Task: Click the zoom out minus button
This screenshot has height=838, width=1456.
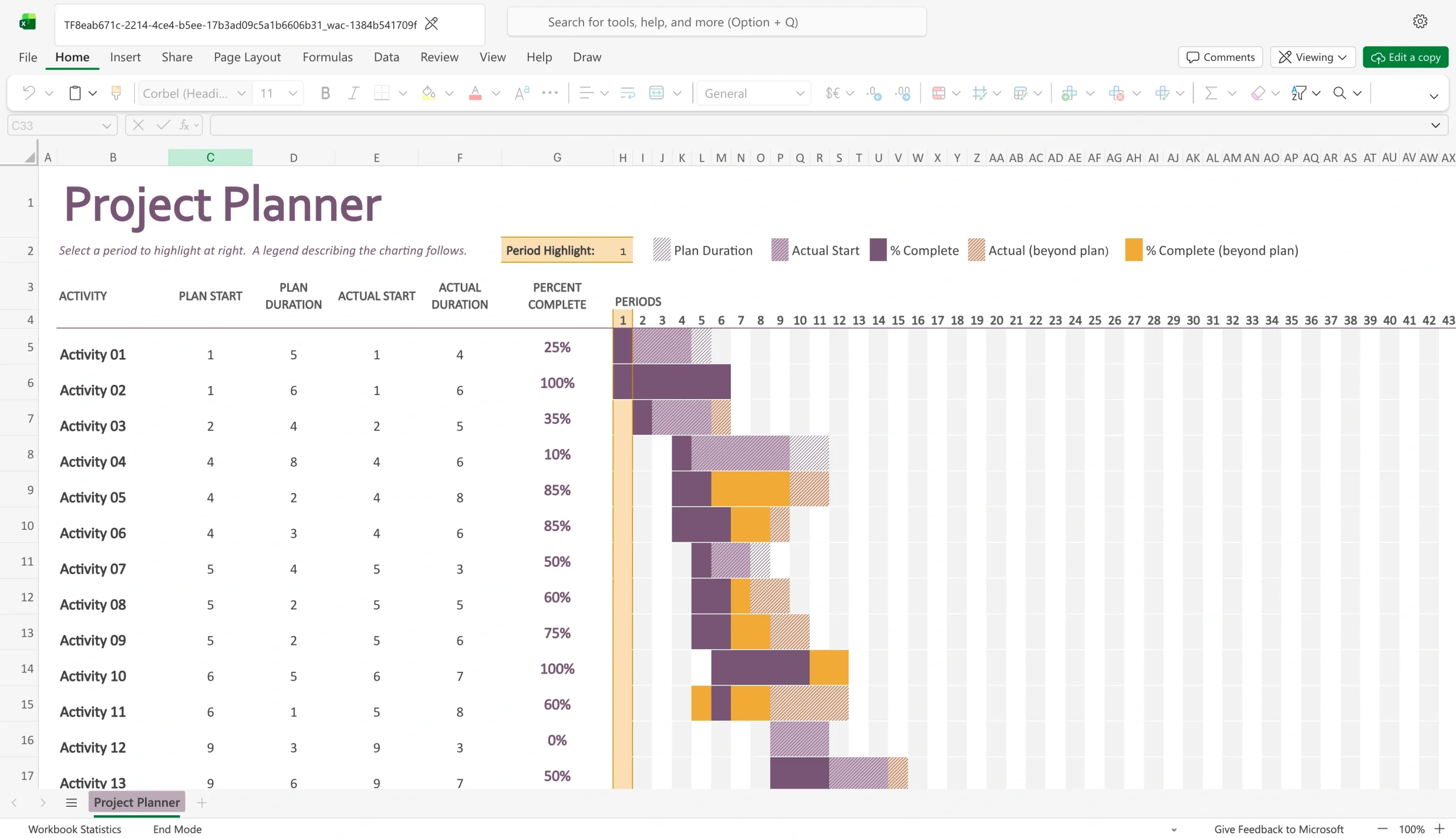Action: [1382, 829]
